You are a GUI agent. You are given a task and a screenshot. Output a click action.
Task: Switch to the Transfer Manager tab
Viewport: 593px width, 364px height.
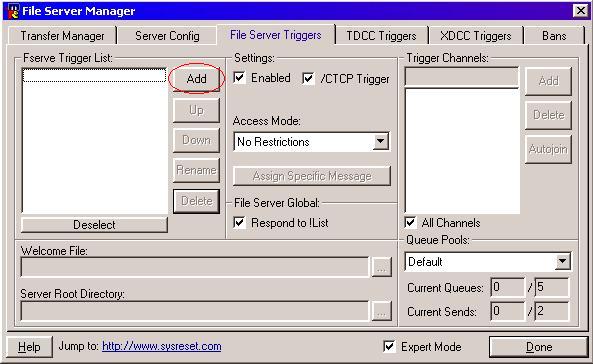62,36
